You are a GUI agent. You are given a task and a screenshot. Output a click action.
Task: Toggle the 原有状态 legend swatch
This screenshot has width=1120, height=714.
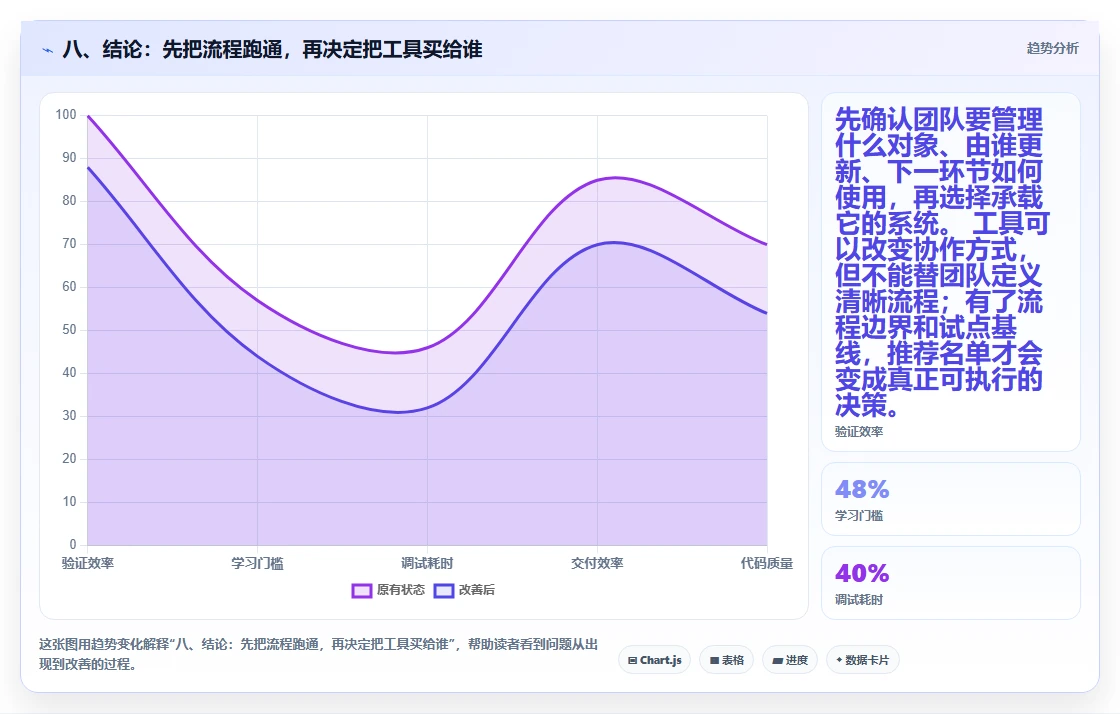coord(361,590)
